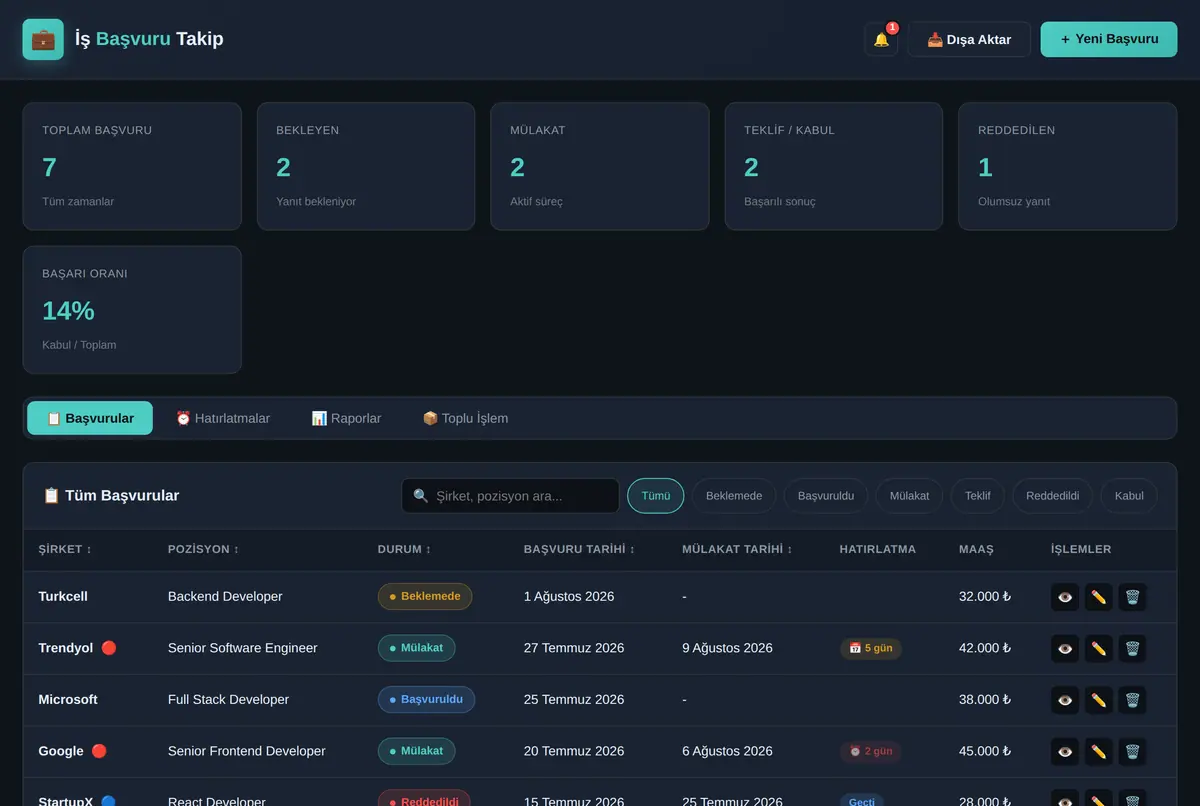Click the 2 gün reminder badge
1200x806 pixels.
coord(871,751)
